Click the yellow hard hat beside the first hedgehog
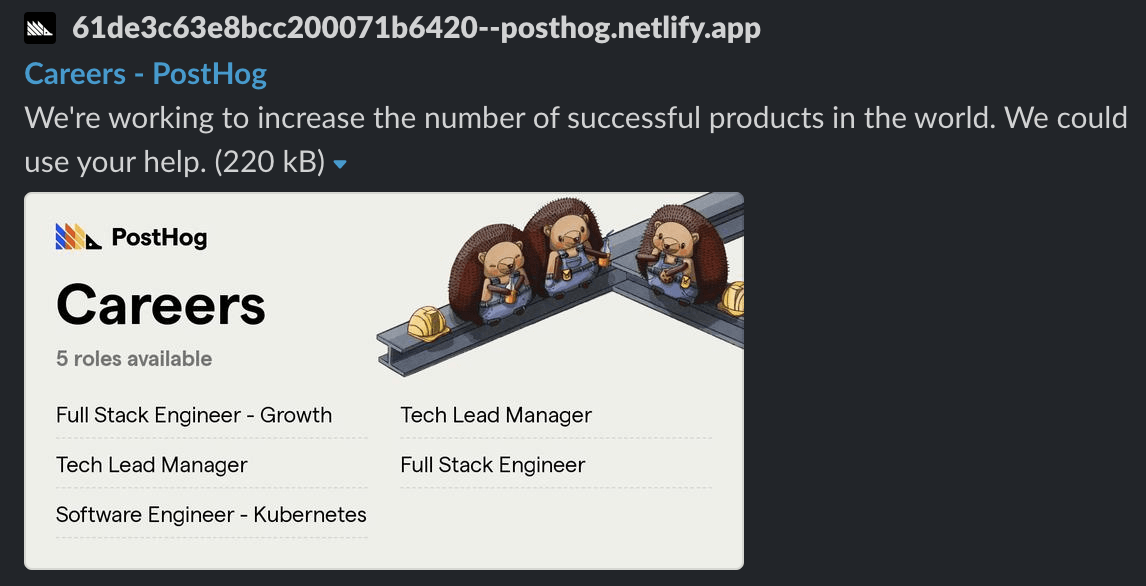The image size is (1146, 586). click(427, 323)
